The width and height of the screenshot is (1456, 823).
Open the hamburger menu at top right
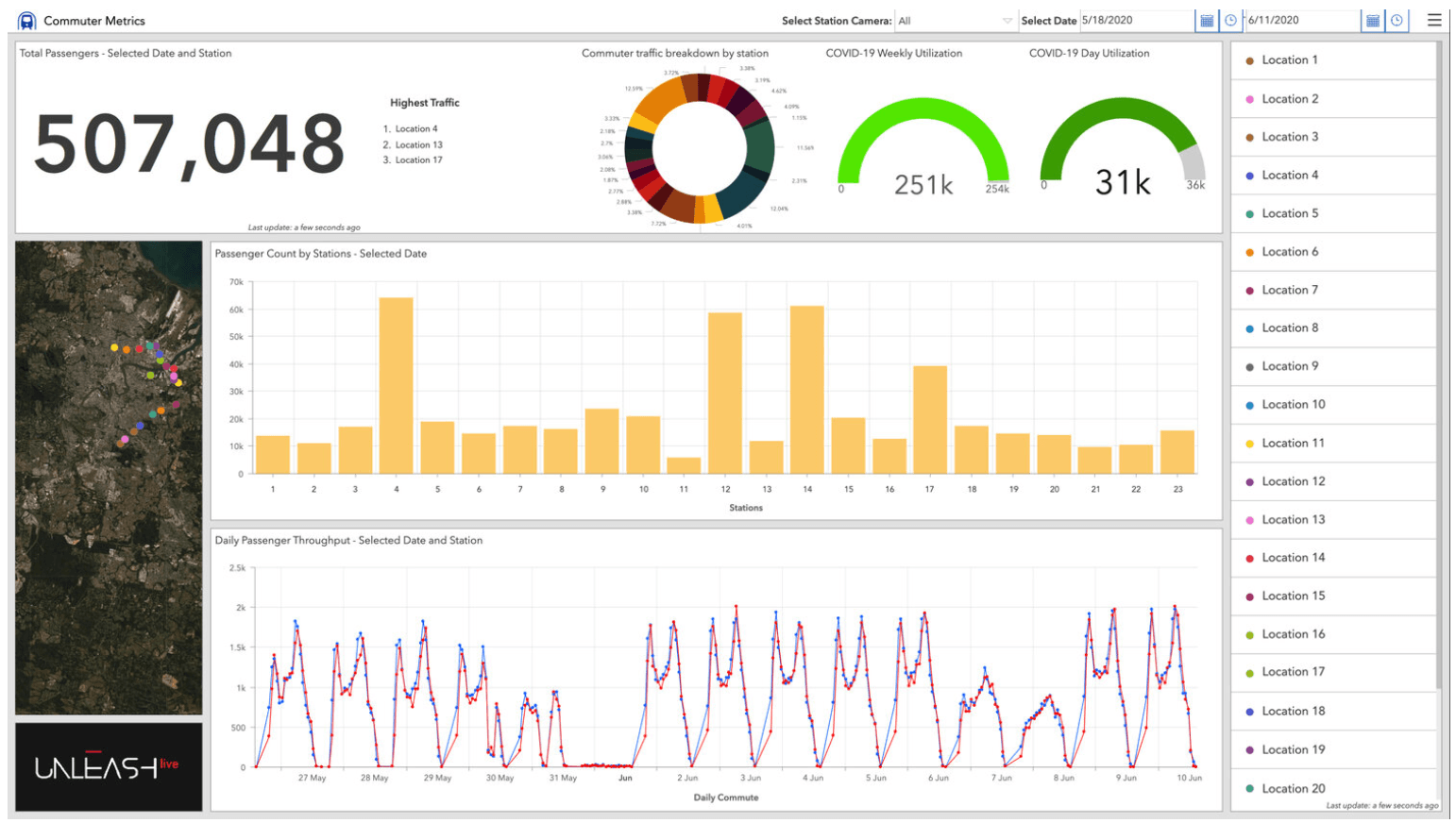tap(1433, 20)
